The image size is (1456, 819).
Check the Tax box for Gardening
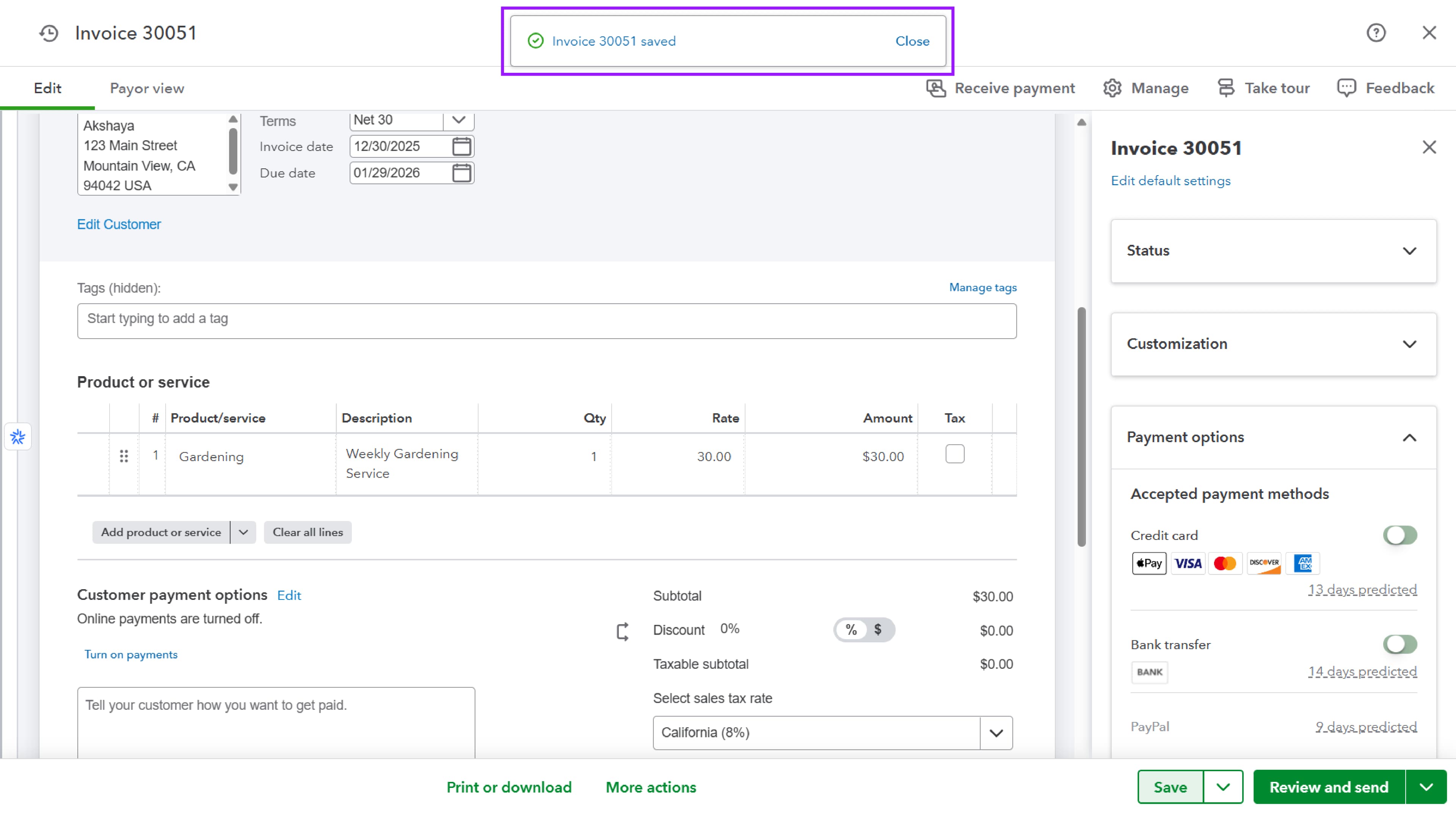[x=955, y=454]
